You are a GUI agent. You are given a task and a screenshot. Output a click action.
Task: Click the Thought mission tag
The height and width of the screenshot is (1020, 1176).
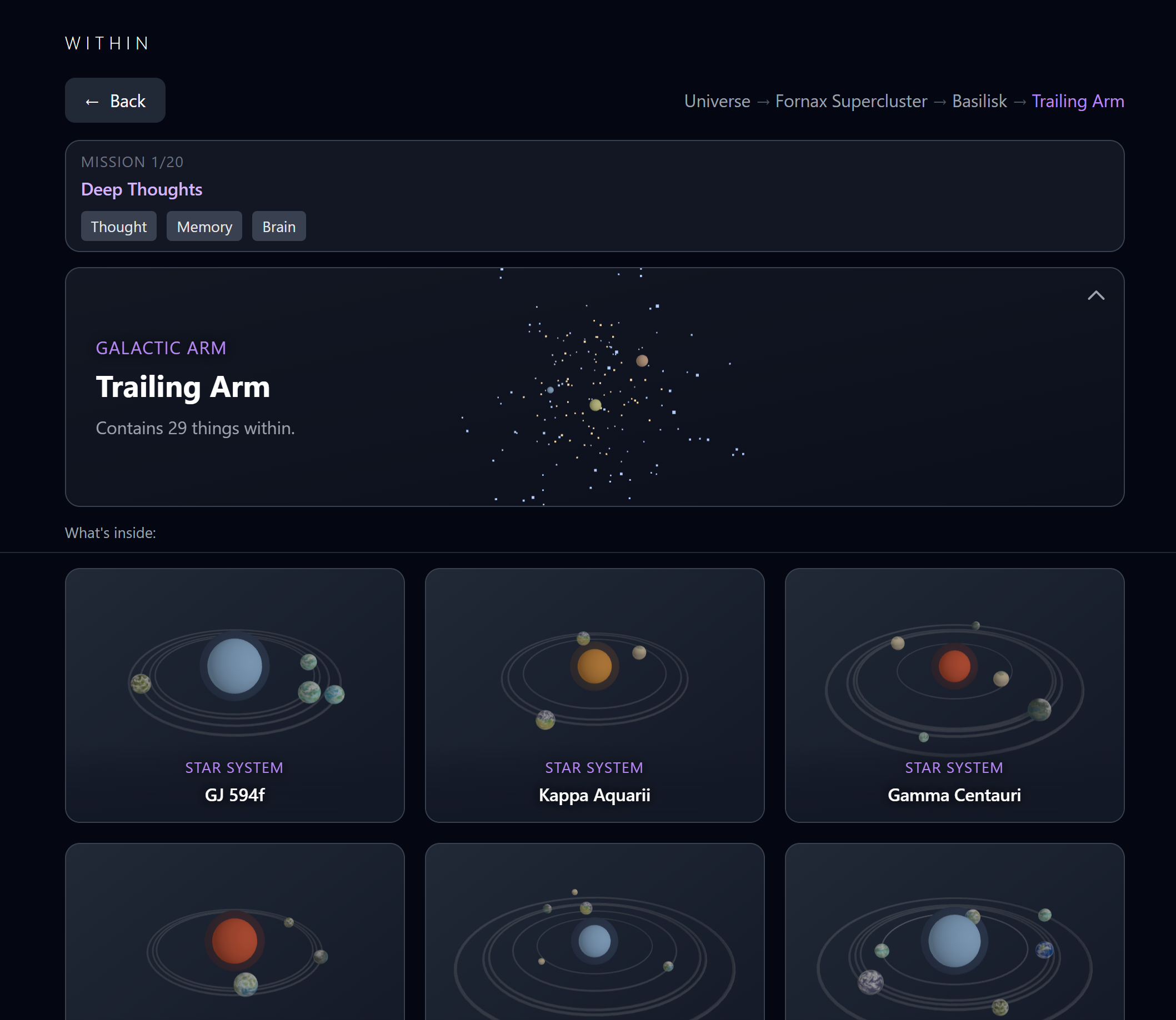coord(118,227)
